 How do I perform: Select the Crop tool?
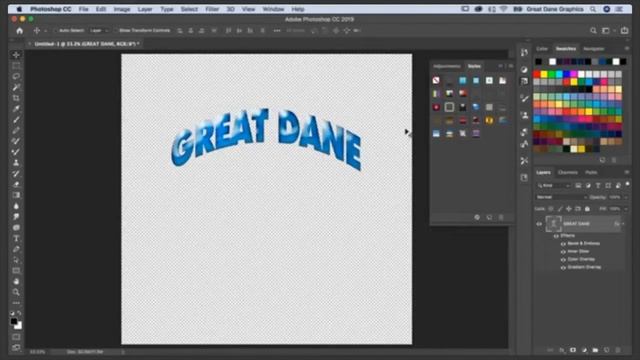[x=16, y=98]
